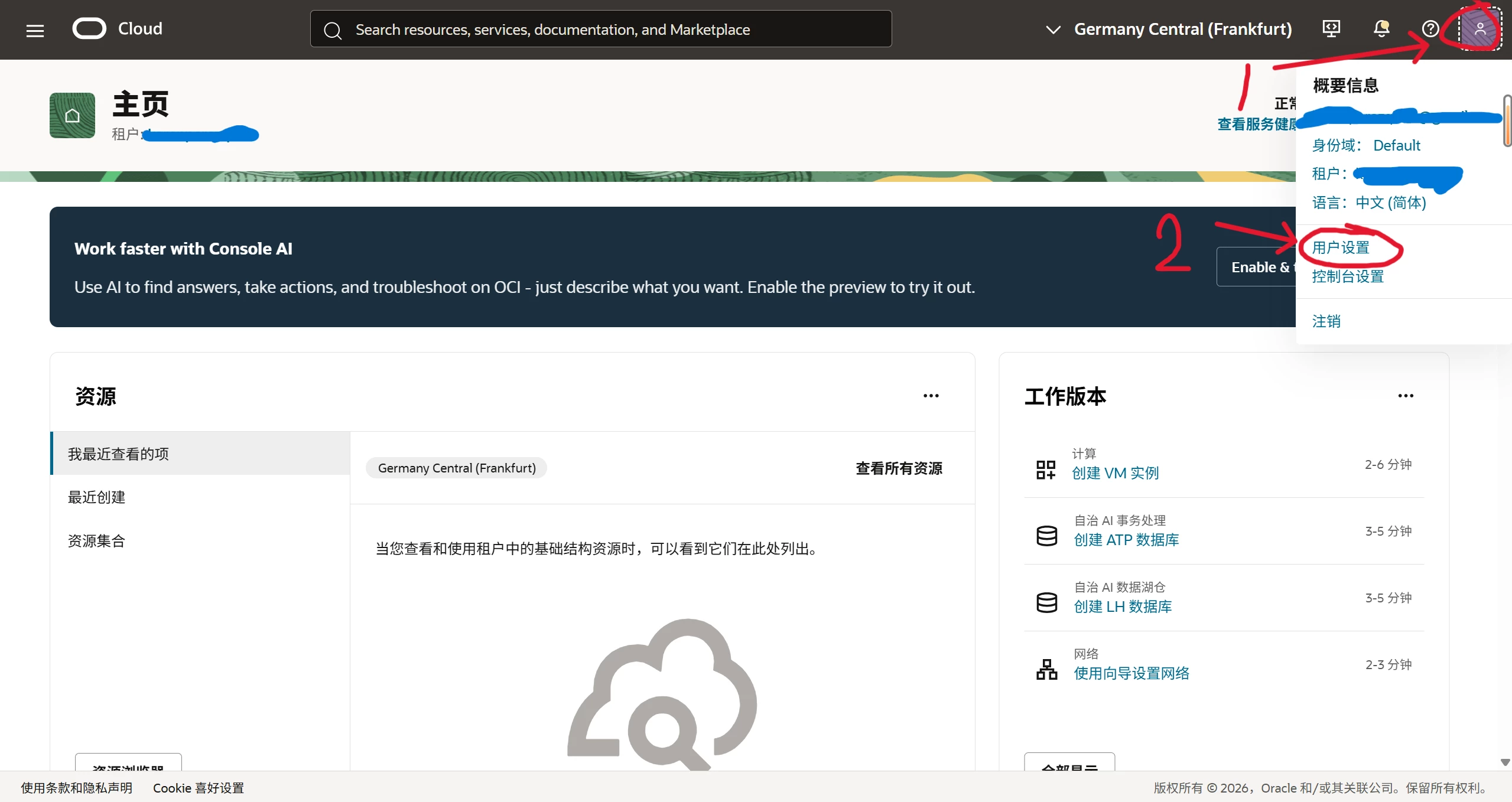Open the Cloud Shell developer tools icon
1512x802 pixels.
click(1331, 29)
